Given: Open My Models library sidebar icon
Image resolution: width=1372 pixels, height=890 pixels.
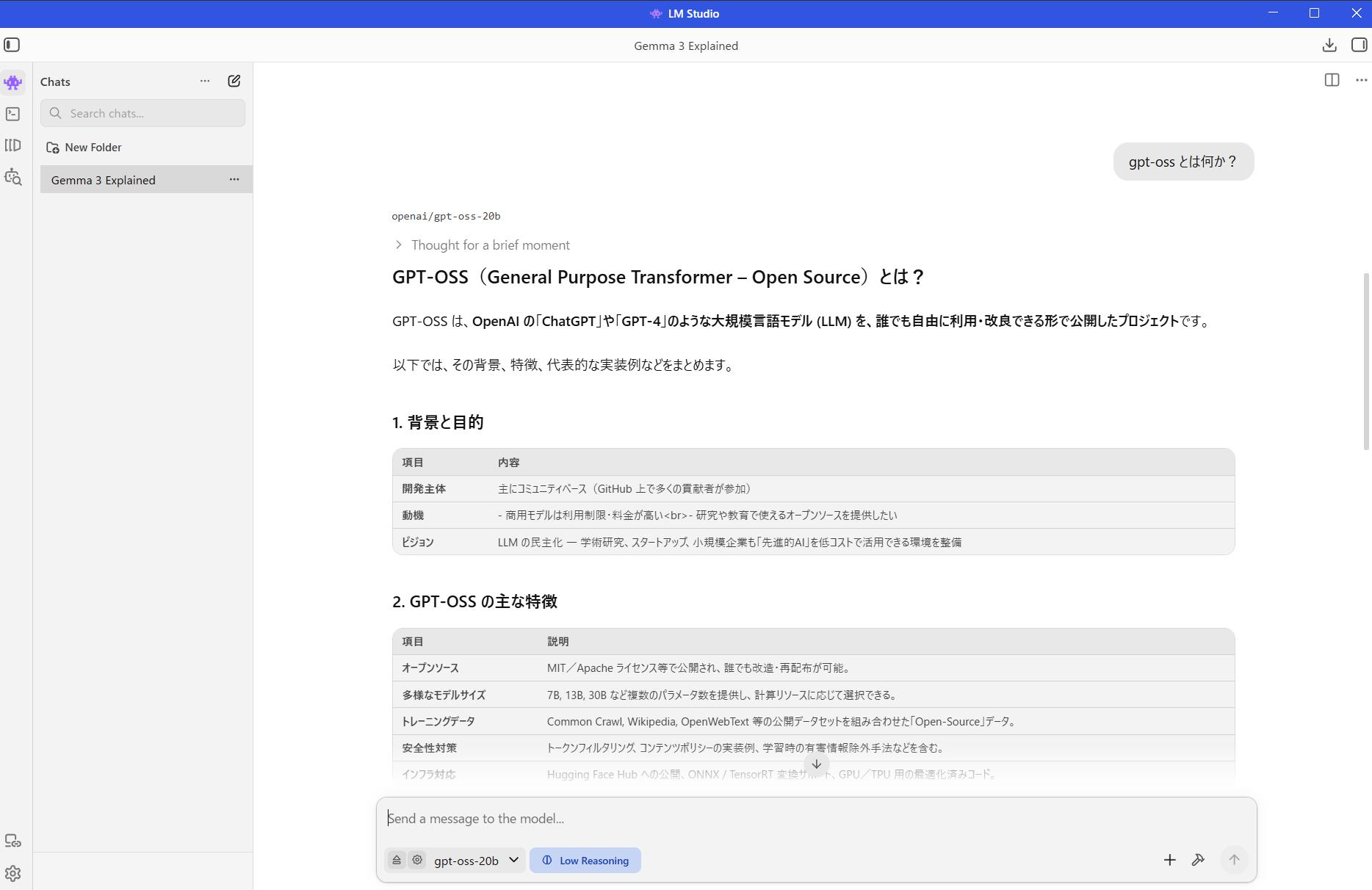Looking at the screenshot, I should (13, 145).
